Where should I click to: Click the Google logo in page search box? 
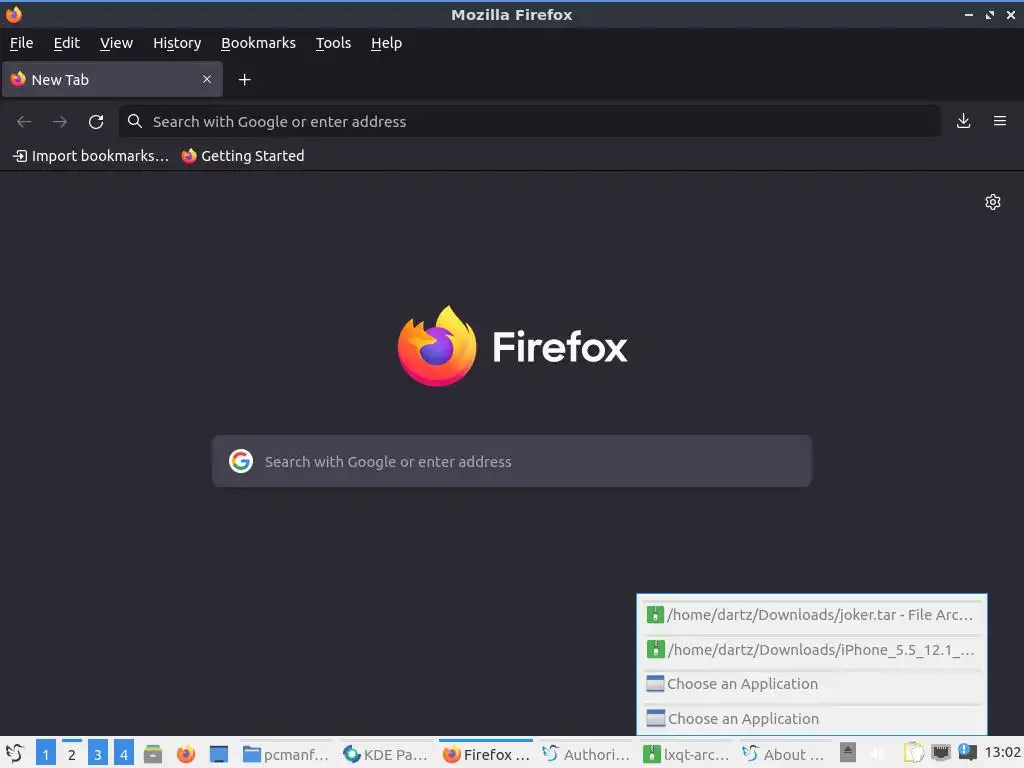(x=241, y=461)
